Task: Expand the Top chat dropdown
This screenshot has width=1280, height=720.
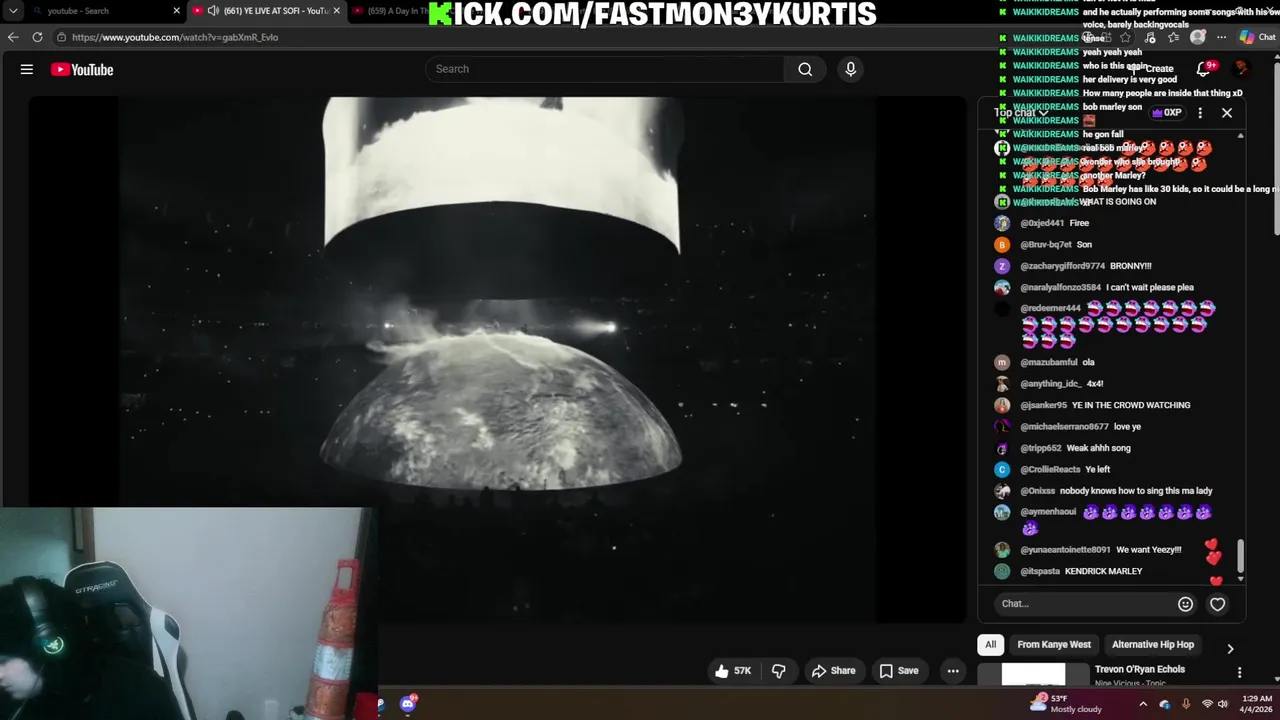Action: 1020,113
